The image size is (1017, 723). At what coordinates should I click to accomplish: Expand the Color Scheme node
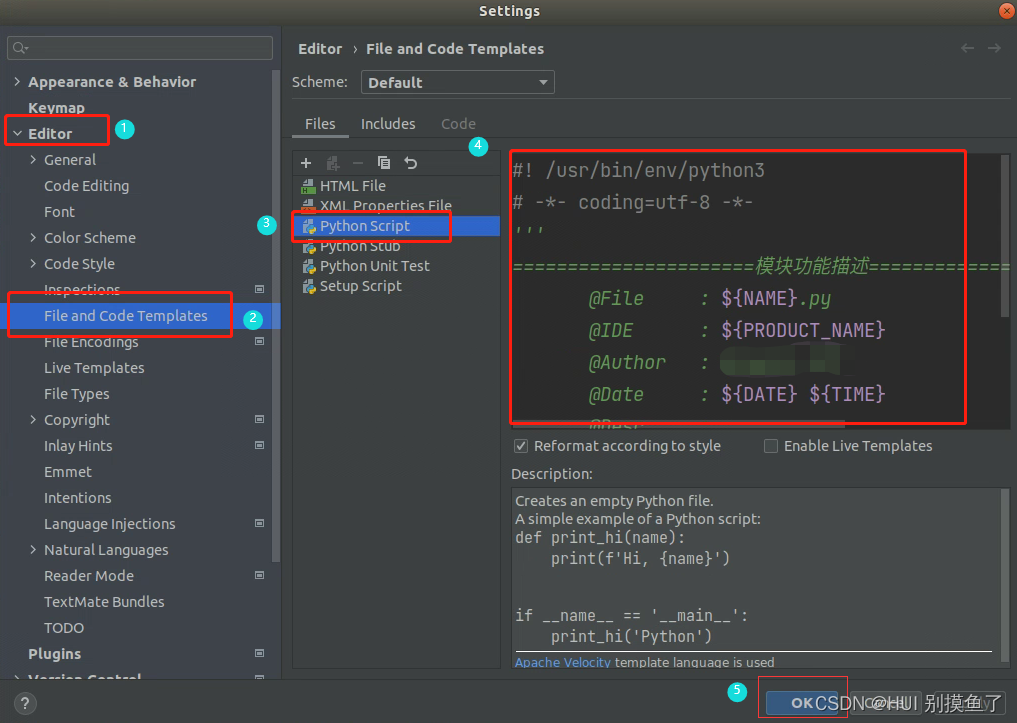point(33,237)
